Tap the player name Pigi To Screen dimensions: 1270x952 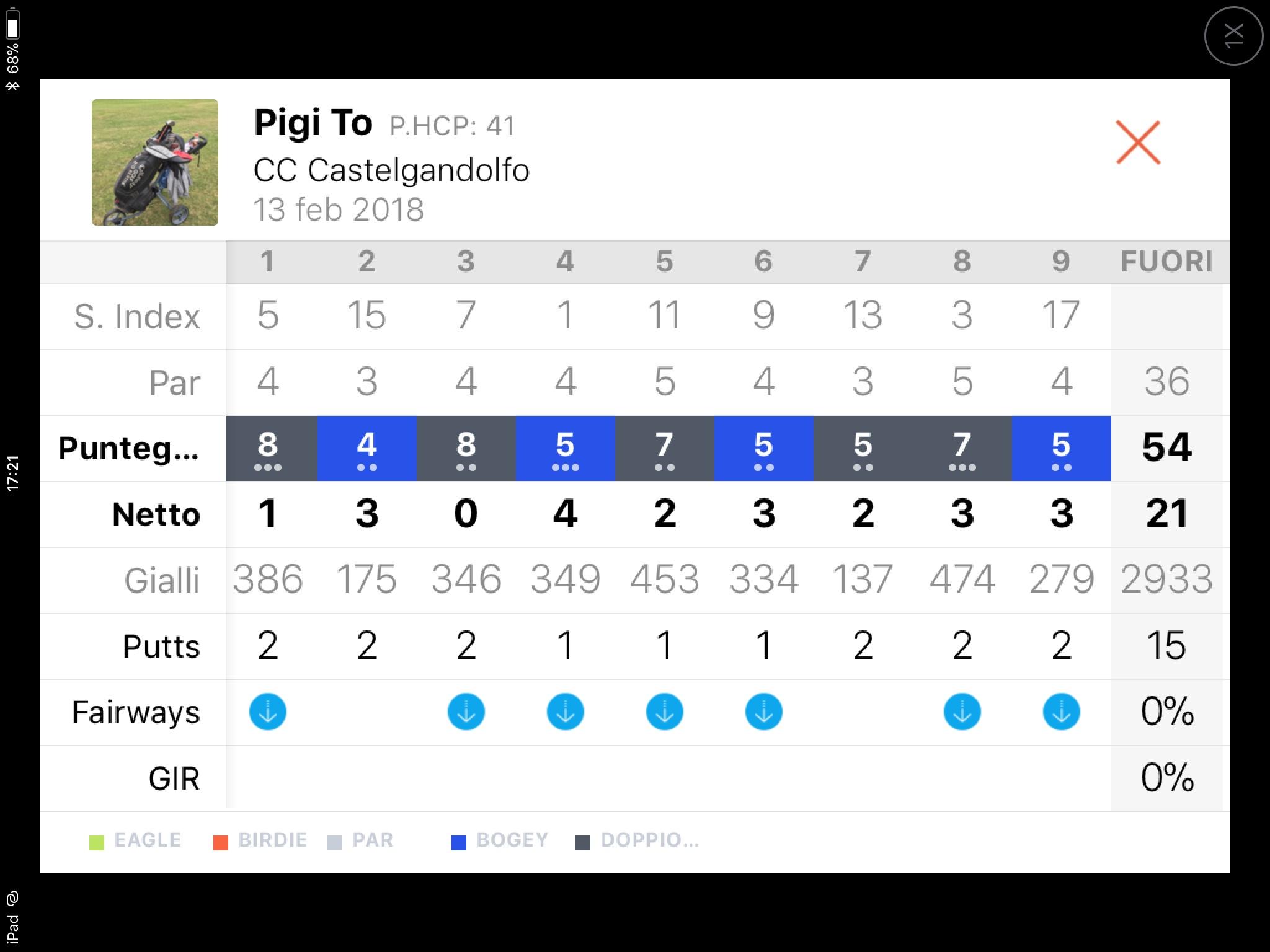pyautogui.click(x=313, y=123)
